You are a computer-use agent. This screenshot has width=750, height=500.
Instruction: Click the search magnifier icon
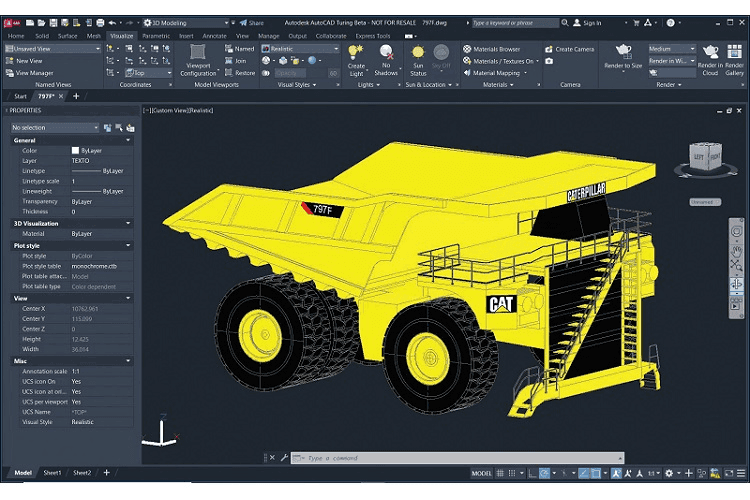coord(565,22)
